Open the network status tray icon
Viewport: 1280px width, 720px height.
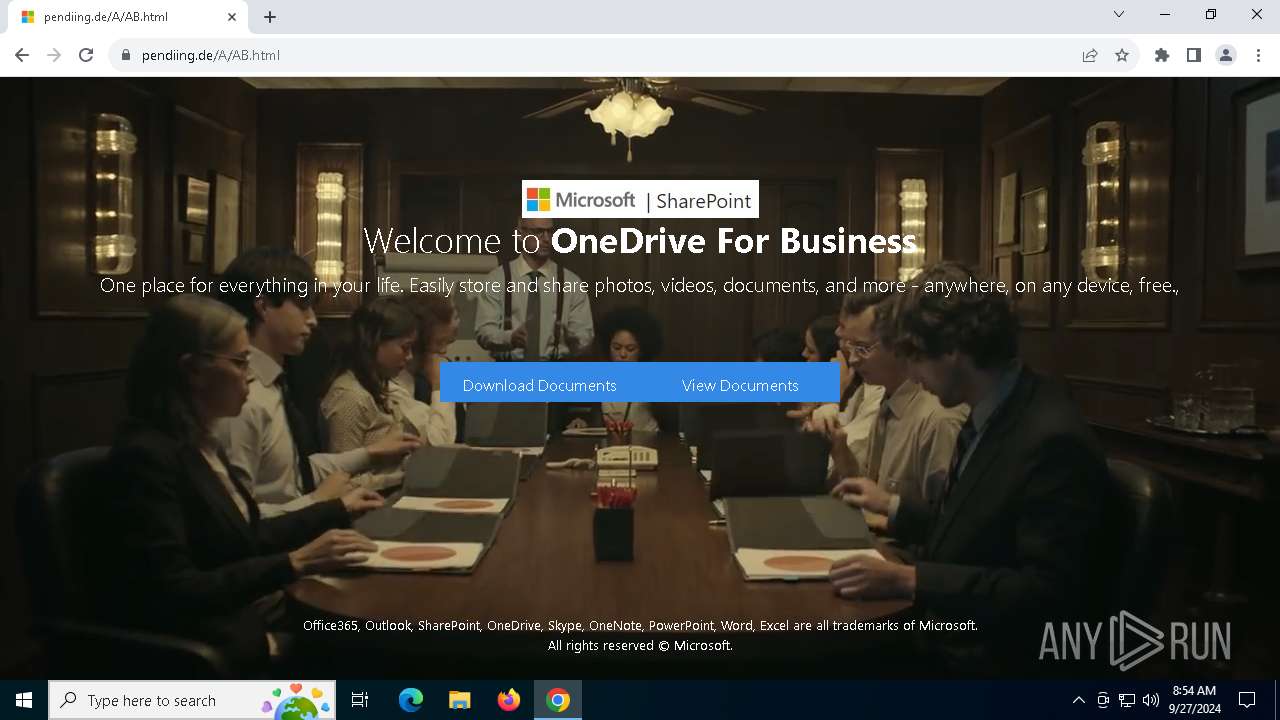tap(1127, 700)
